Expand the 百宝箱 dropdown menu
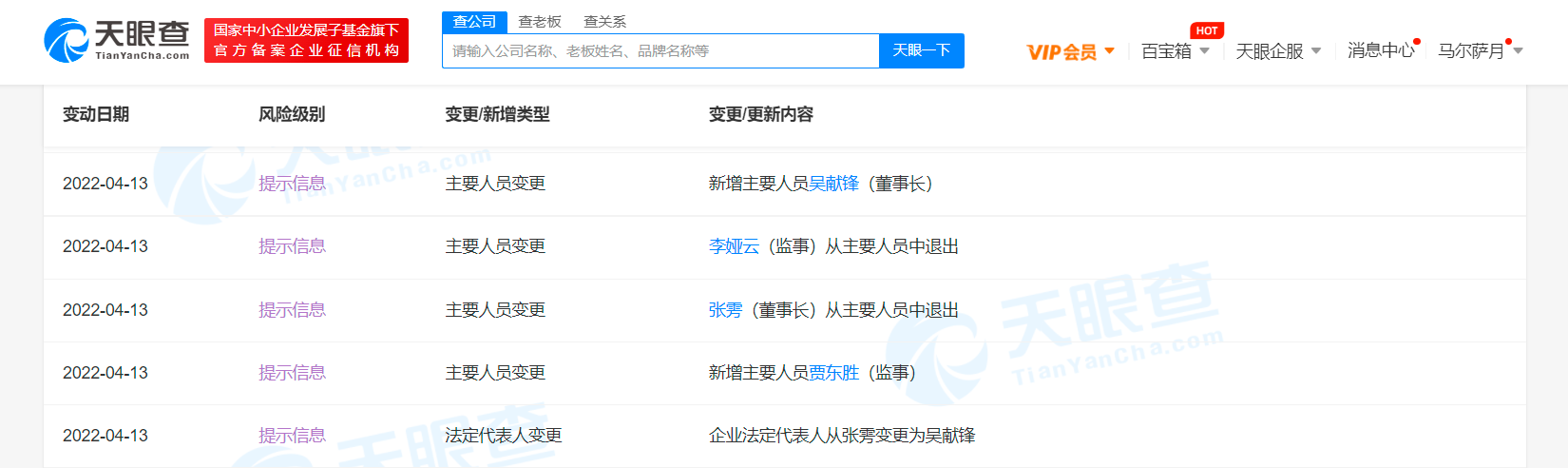This screenshot has width=1568, height=468. coord(1176,51)
